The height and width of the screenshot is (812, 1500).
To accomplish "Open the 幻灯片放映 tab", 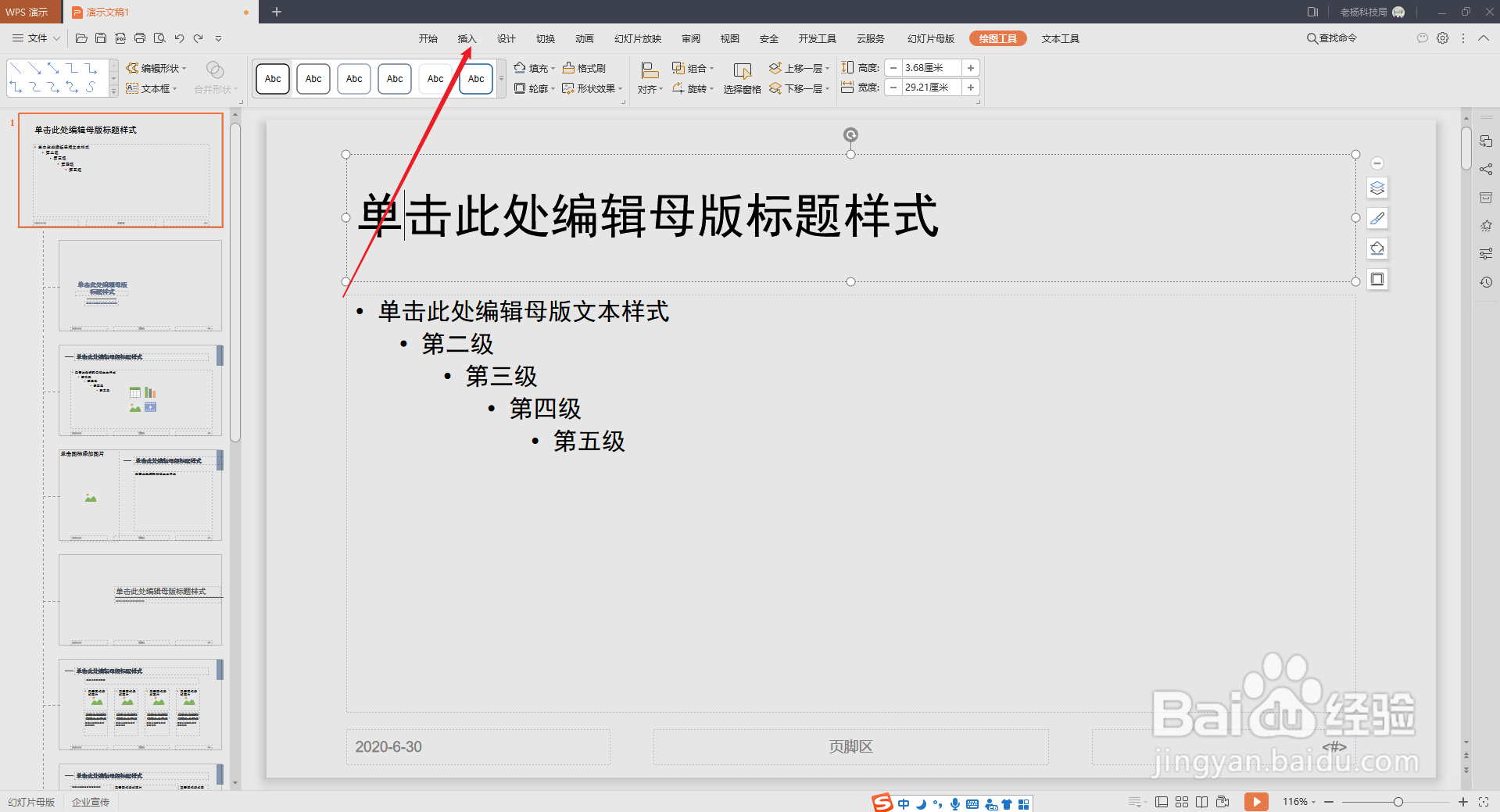I will click(637, 38).
